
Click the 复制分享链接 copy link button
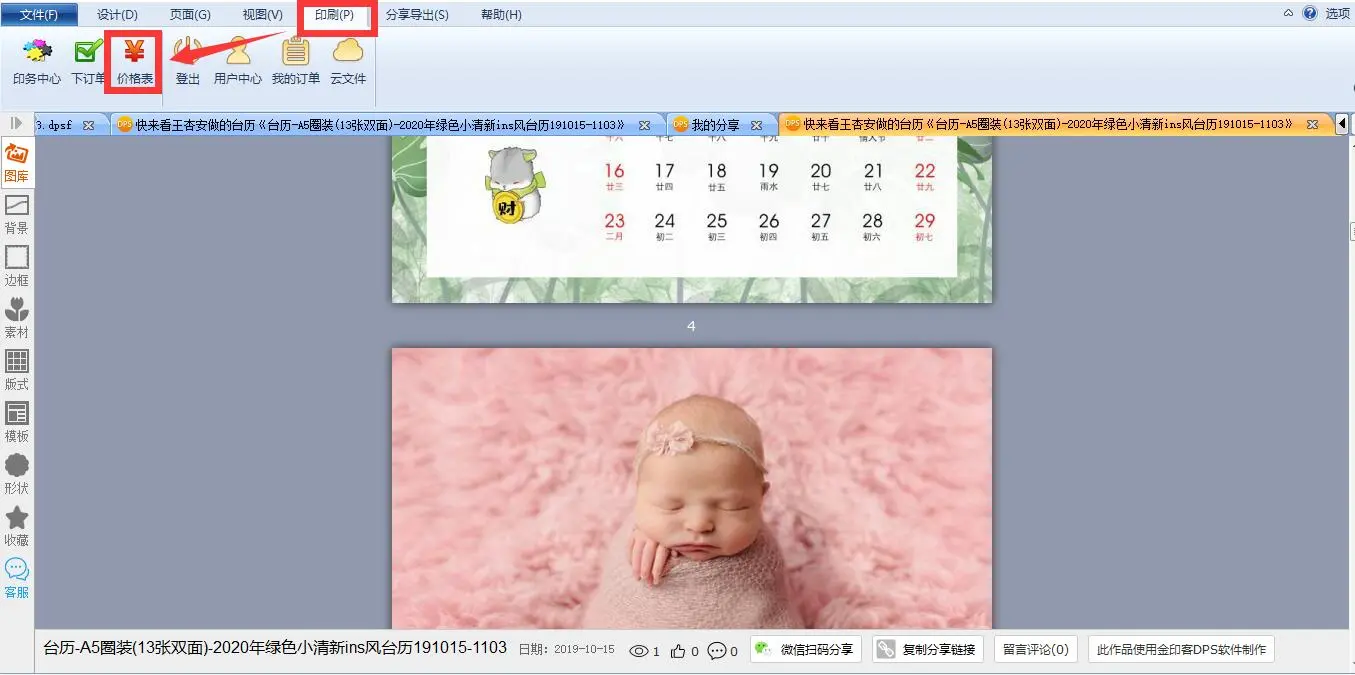(928, 649)
